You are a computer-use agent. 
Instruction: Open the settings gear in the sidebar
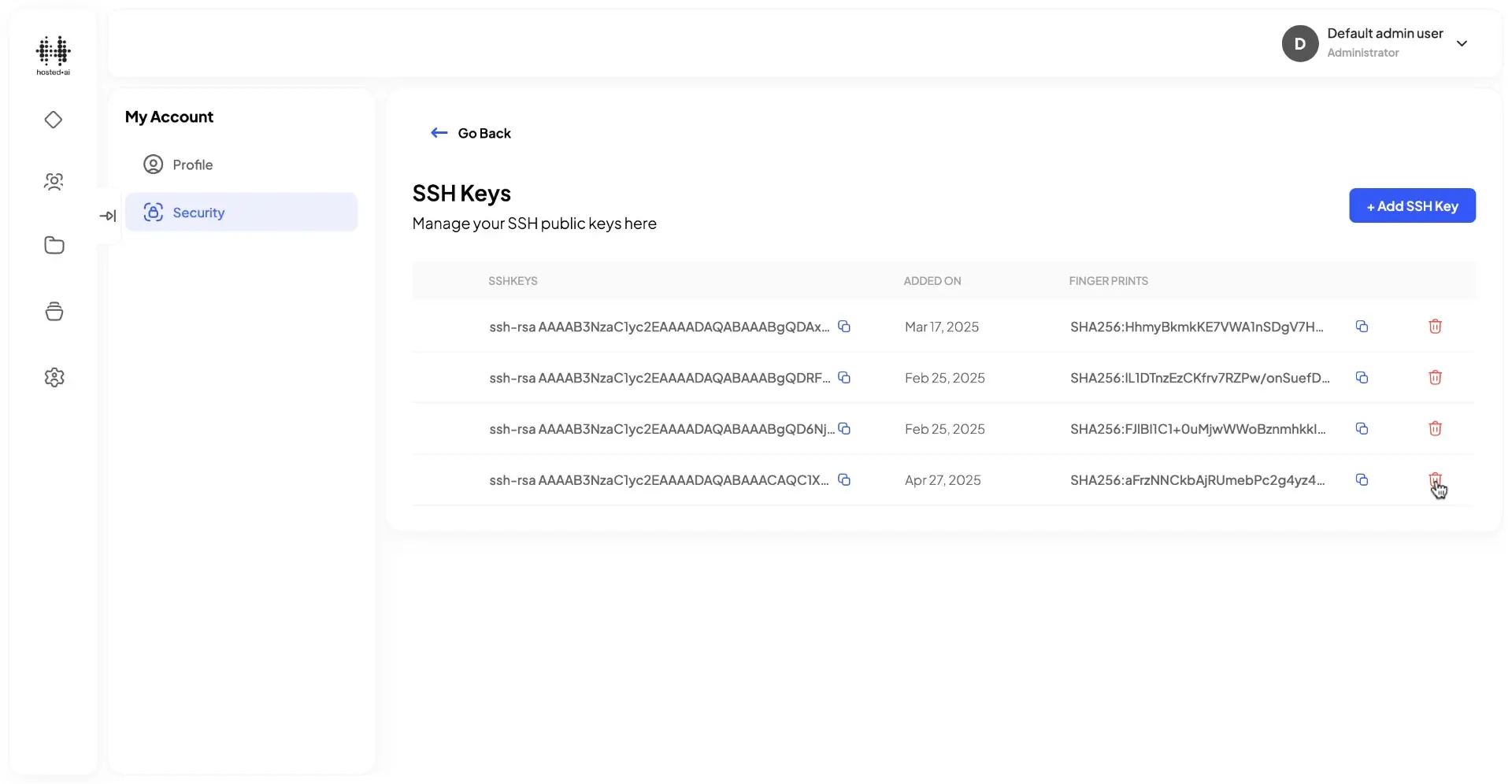(54, 377)
